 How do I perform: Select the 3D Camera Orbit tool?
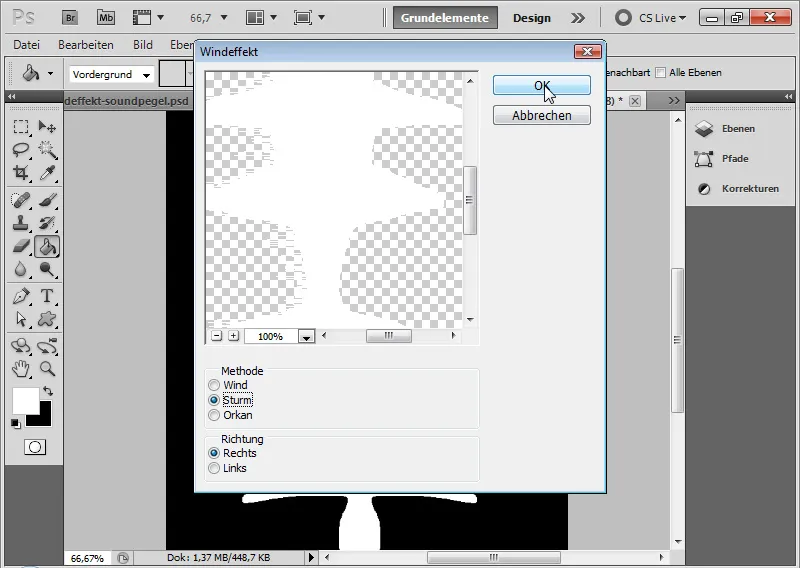(47, 346)
